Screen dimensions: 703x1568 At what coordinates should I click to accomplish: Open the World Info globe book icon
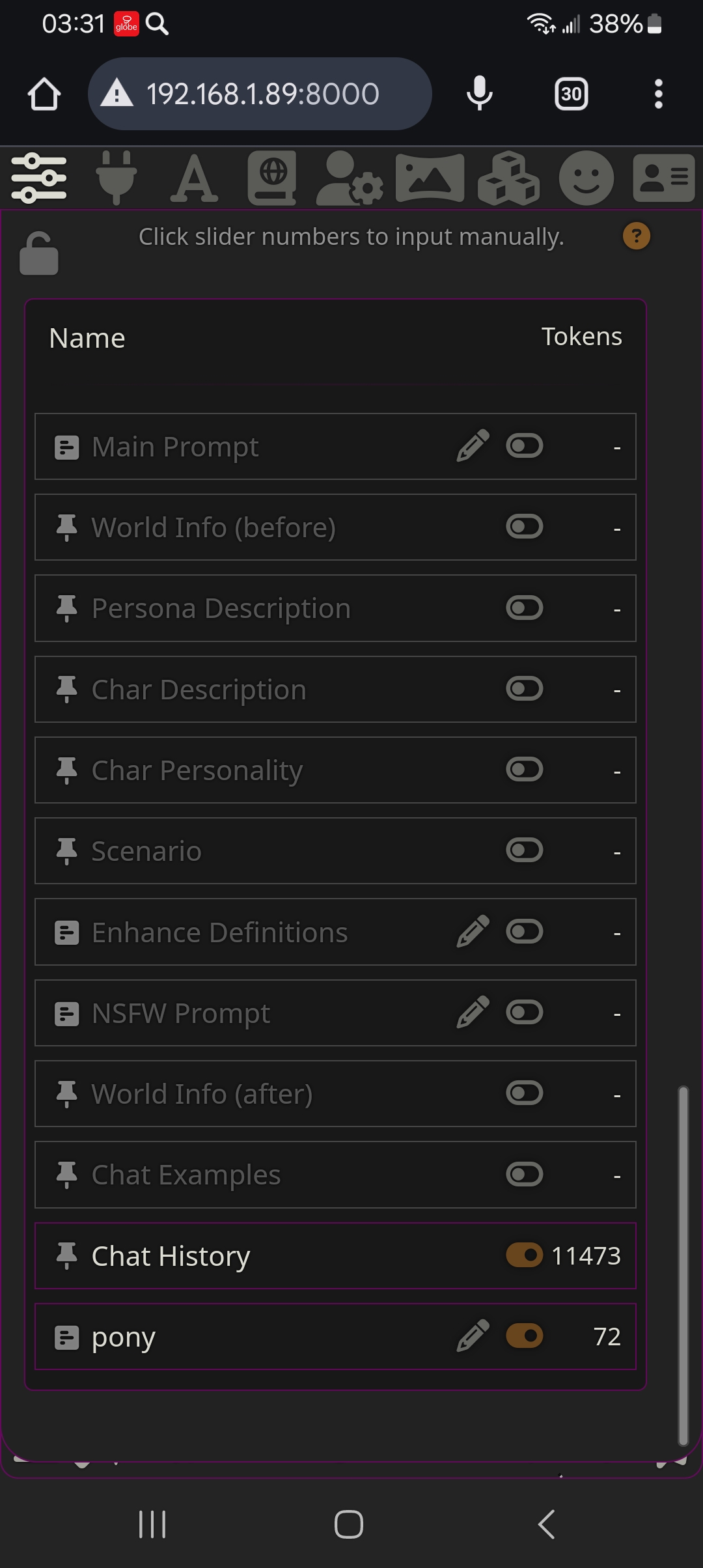272,178
